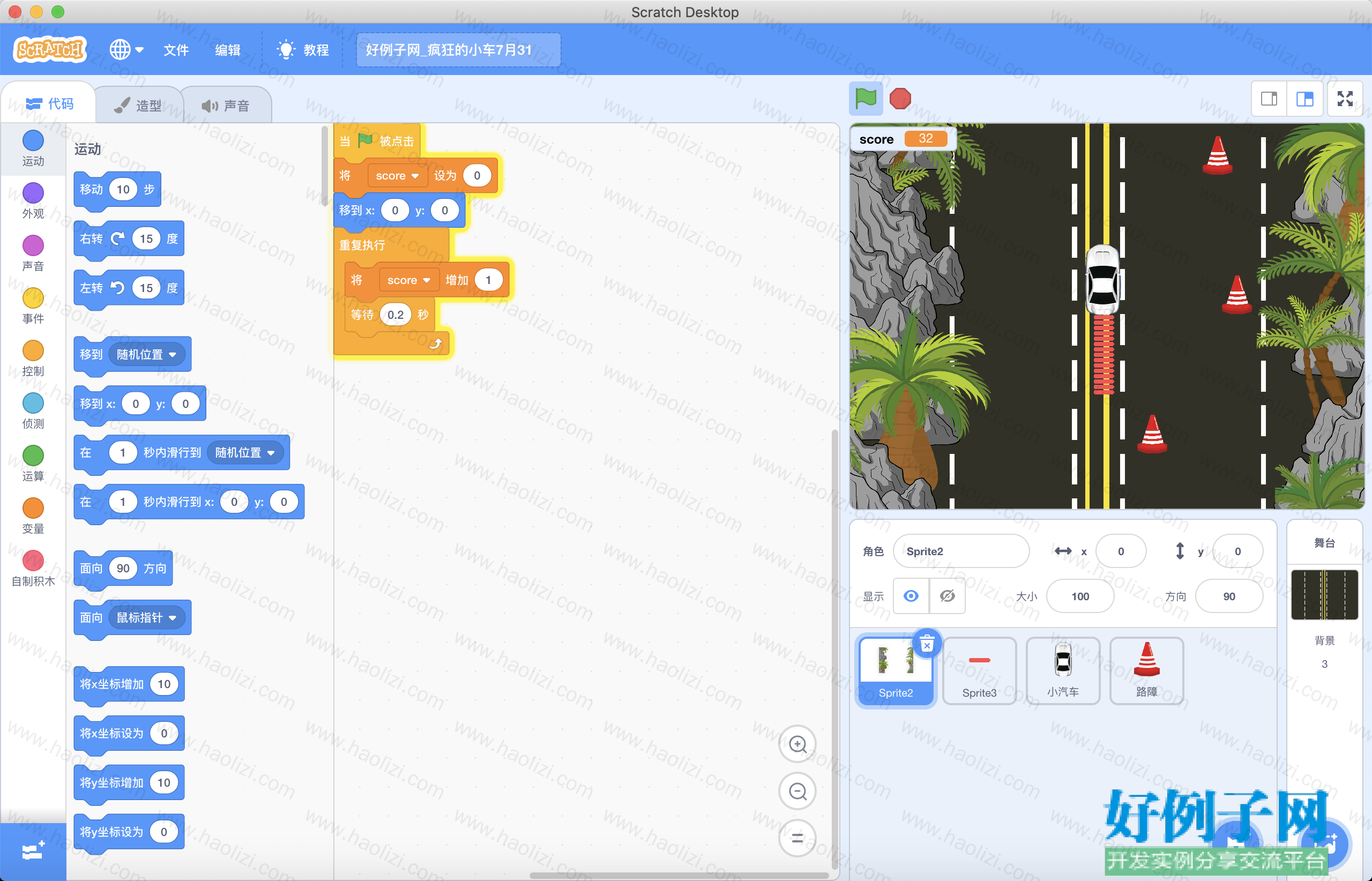Viewport: 1372px width, 881px height.
Task: Select the stage backdrop thumbnail
Action: tap(1324, 594)
